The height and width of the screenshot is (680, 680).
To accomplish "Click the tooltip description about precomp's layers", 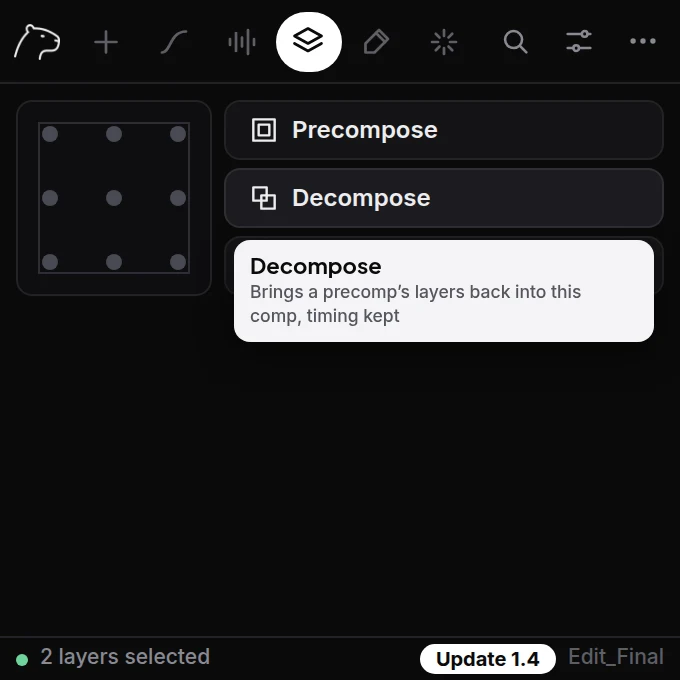I will coord(415,304).
